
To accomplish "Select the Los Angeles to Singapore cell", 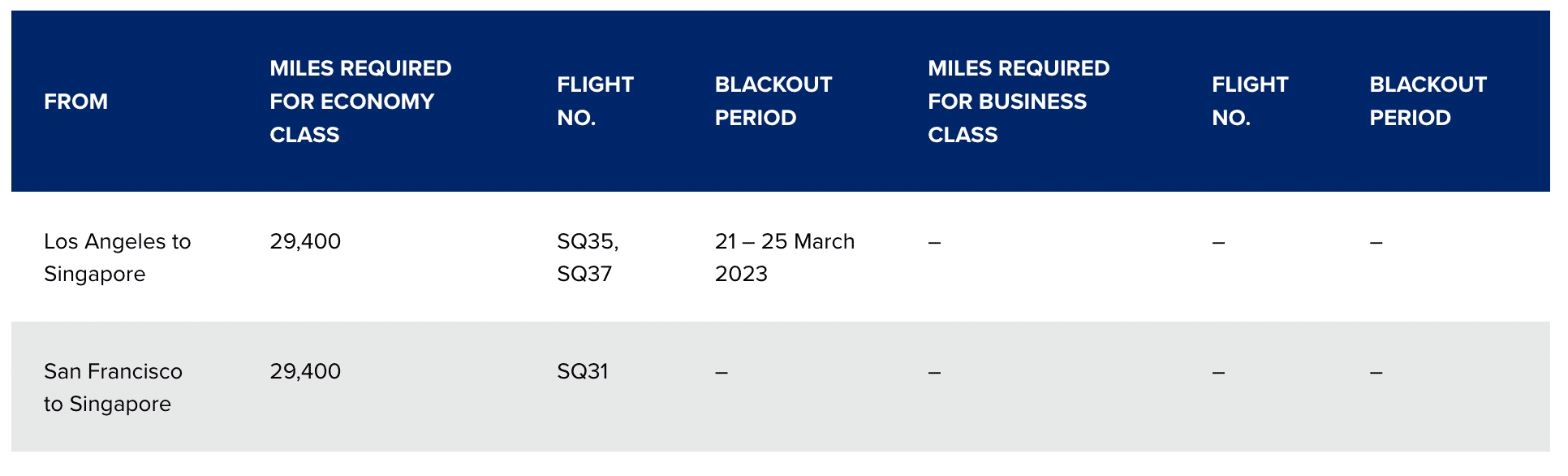I will click(x=117, y=257).
